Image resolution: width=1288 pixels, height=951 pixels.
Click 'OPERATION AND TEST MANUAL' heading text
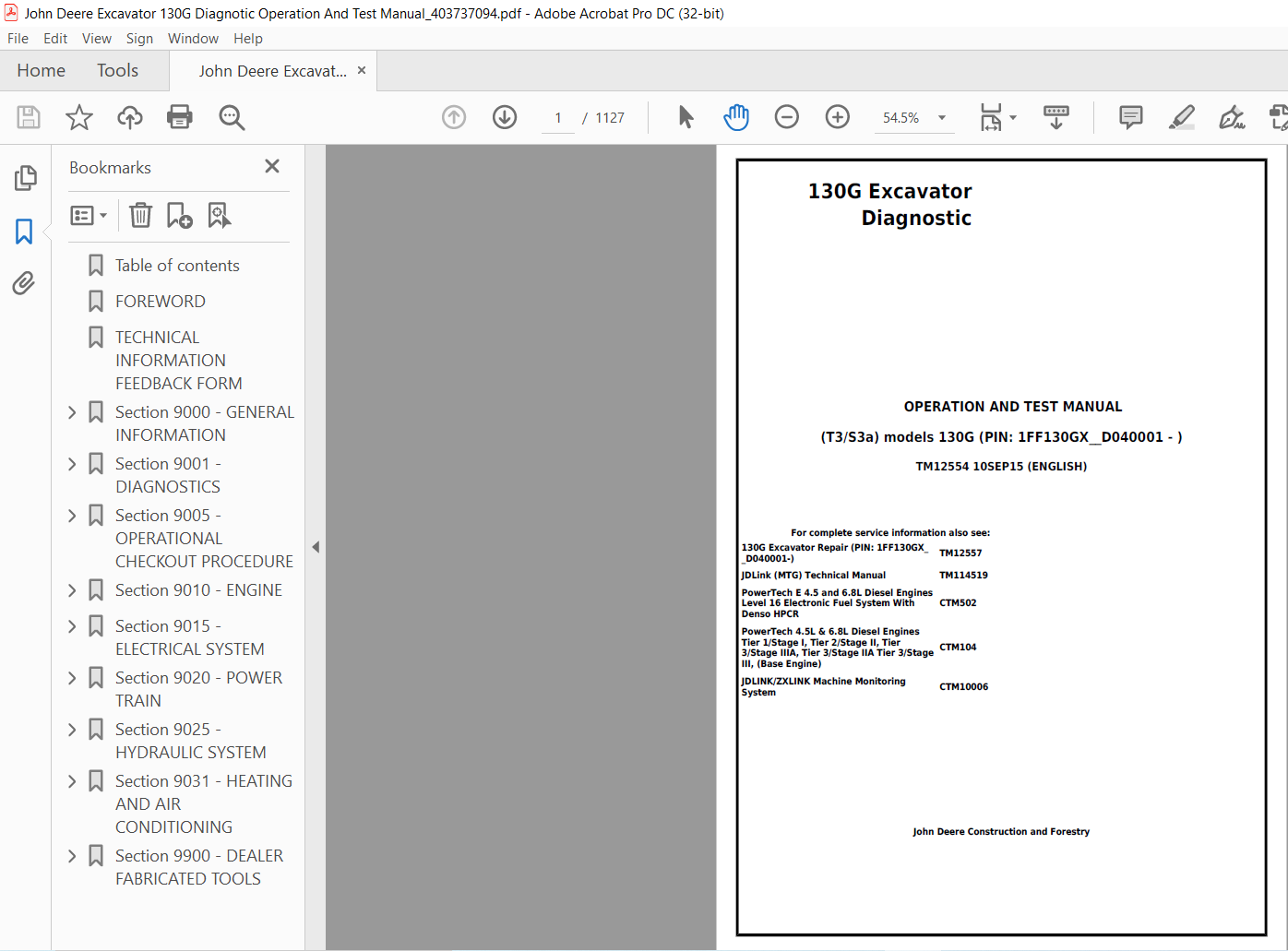[1013, 407]
